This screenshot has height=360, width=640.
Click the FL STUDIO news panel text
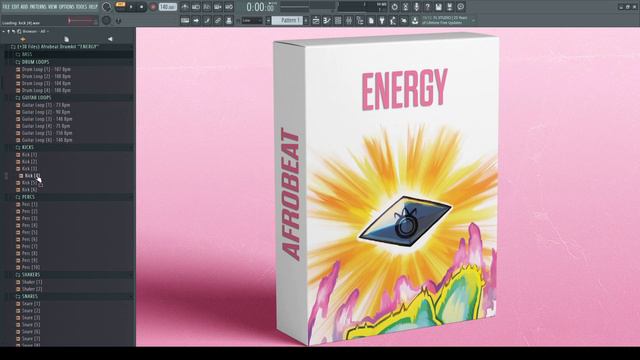point(445,20)
